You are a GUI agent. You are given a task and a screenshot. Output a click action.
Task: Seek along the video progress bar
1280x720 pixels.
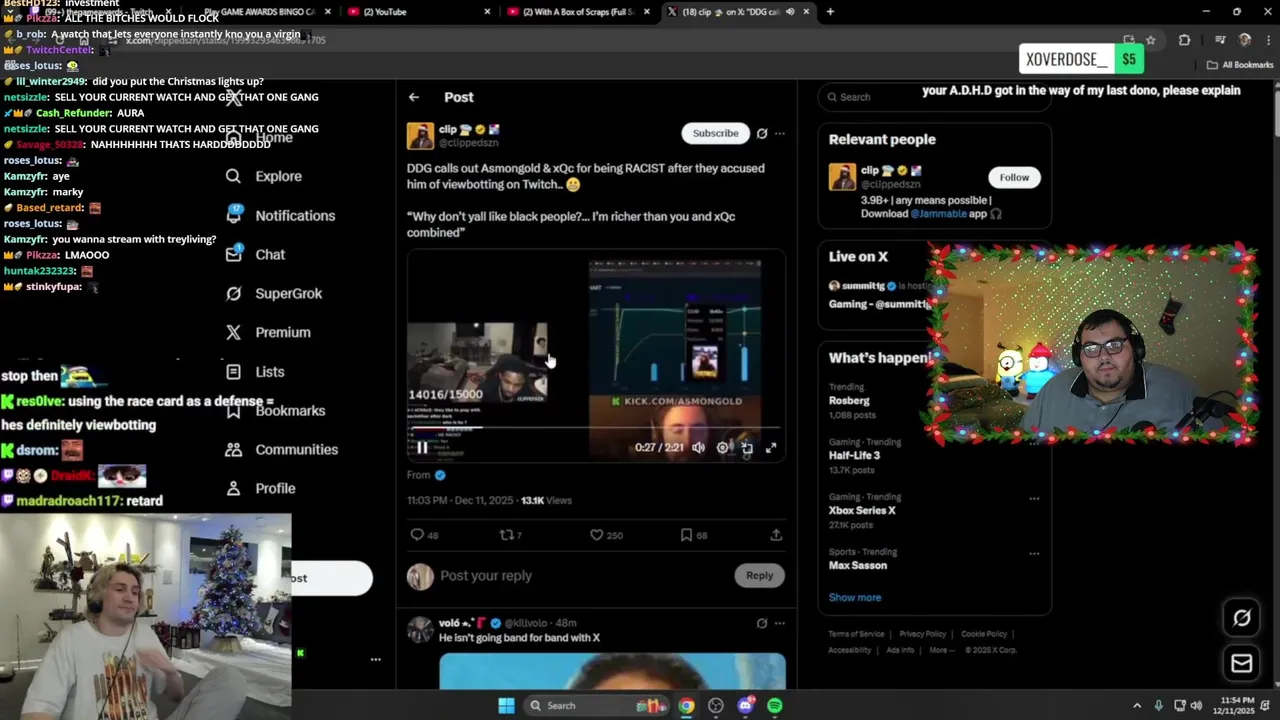click(596, 428)
